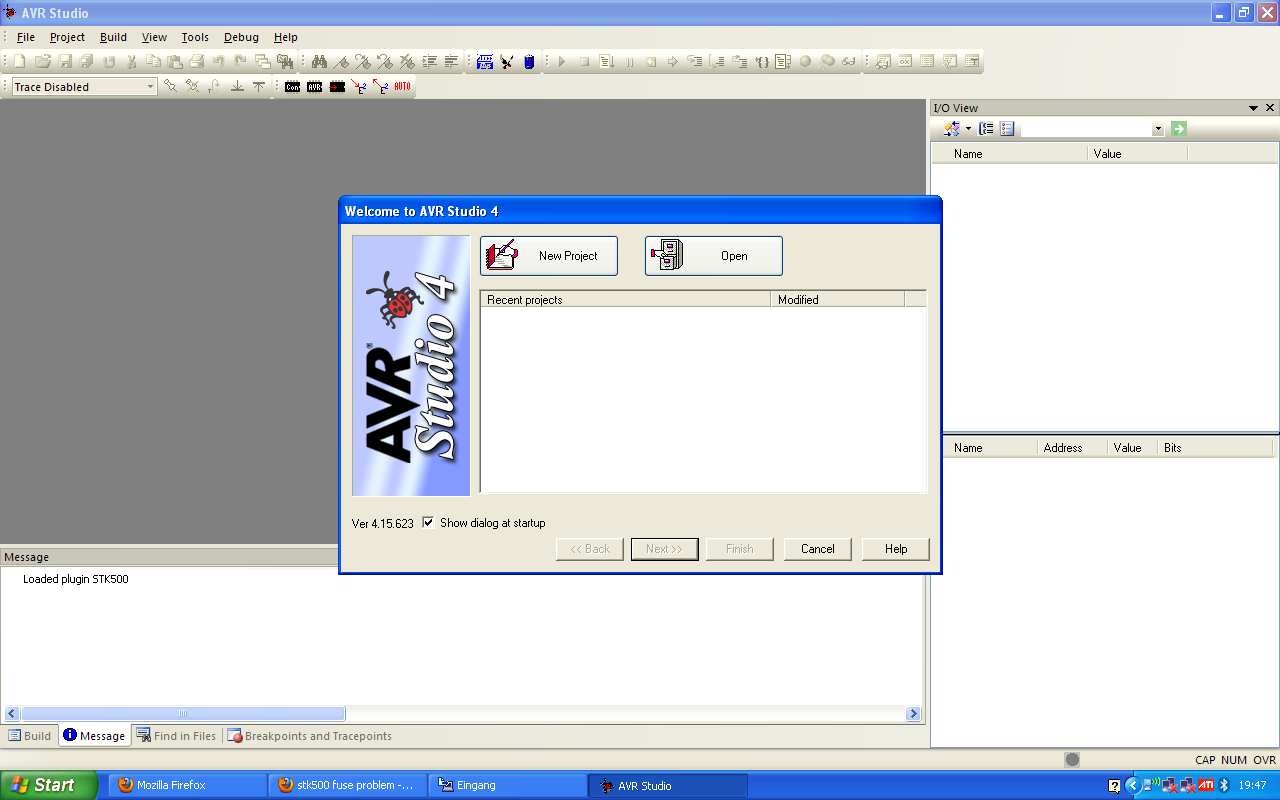Click the blue Assemble/Program icon
Screen dimensions: 1280x800
pos(485,62)
